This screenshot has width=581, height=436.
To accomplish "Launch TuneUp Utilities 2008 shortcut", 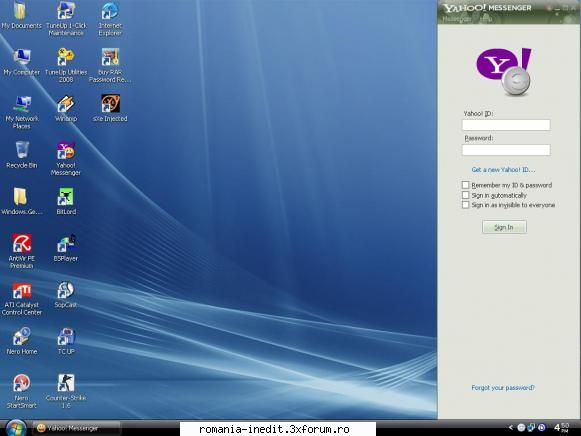I will click(x=66, y=65).
